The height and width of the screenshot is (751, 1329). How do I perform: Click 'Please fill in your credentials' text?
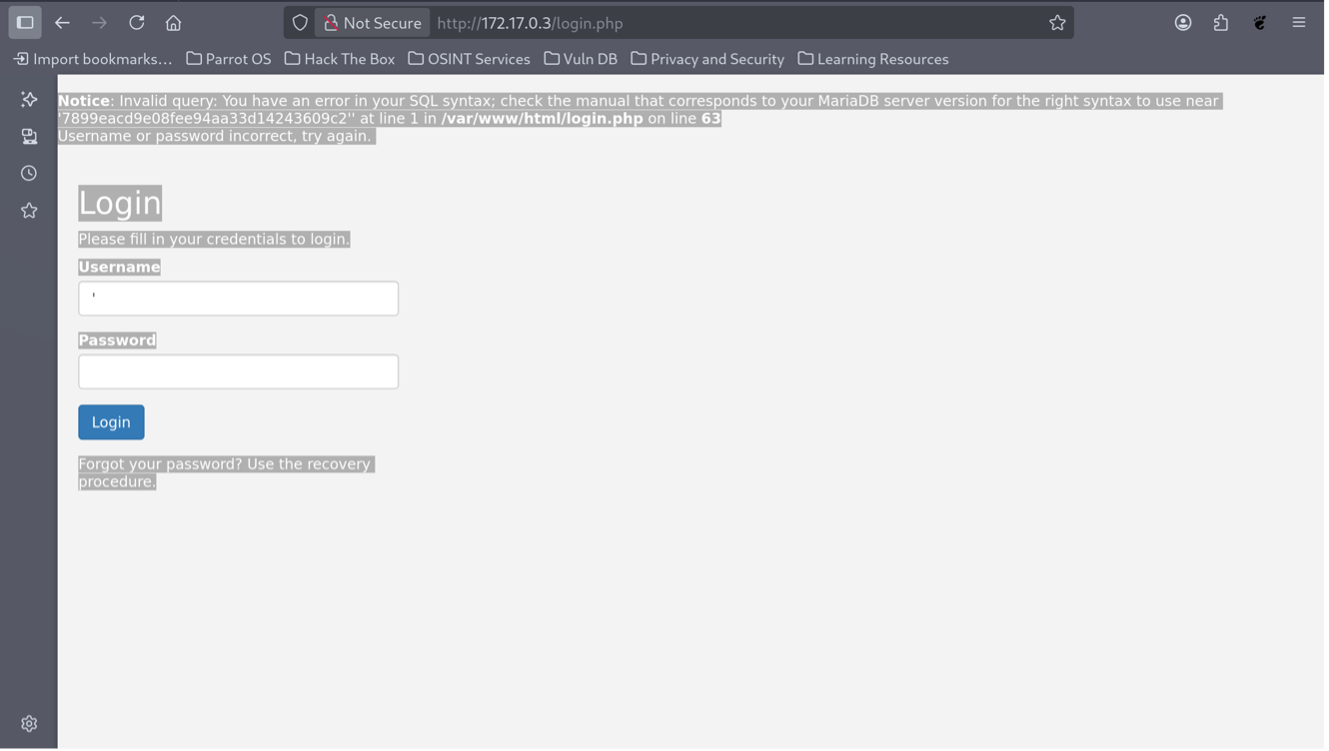pyautogui.click(x=214, y=239)
